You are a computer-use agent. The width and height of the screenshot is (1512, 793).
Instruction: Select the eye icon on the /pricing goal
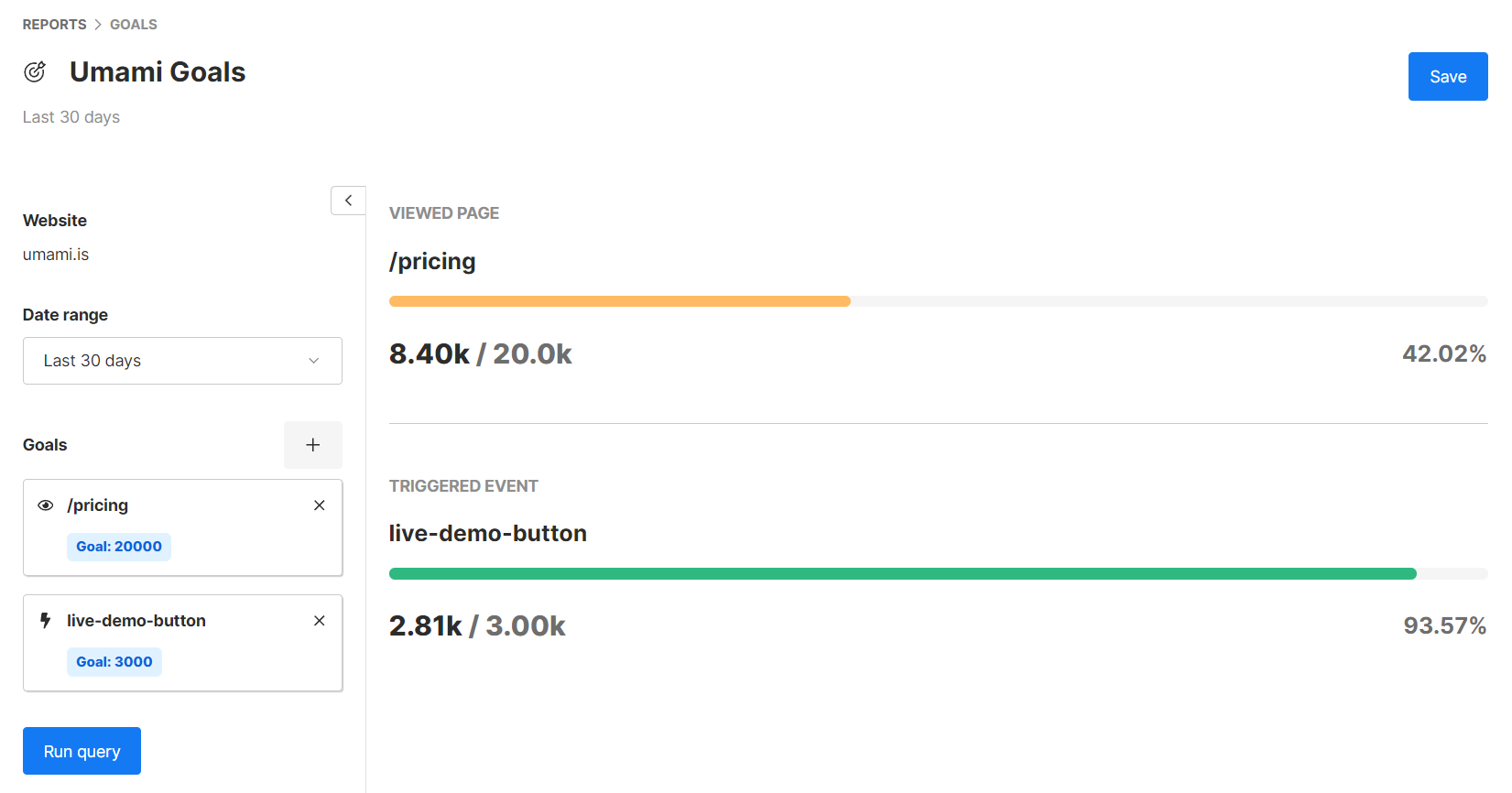[45, 505]
